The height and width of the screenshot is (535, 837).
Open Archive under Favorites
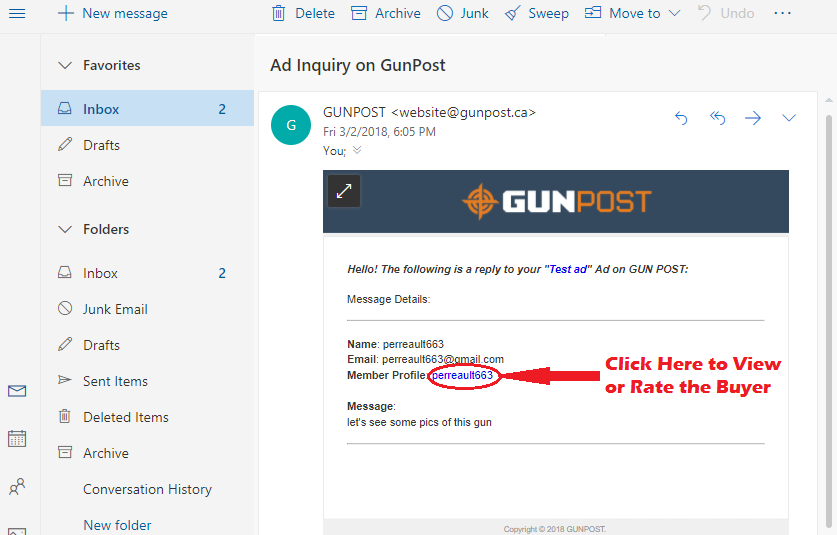(147, 181)
